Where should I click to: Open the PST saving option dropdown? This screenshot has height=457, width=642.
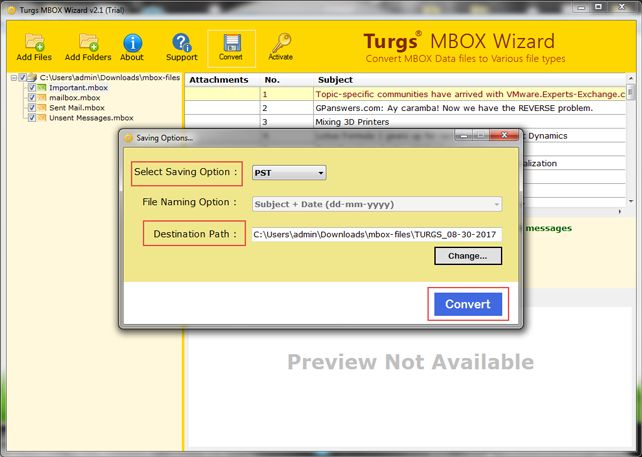(x=289, y=173)
